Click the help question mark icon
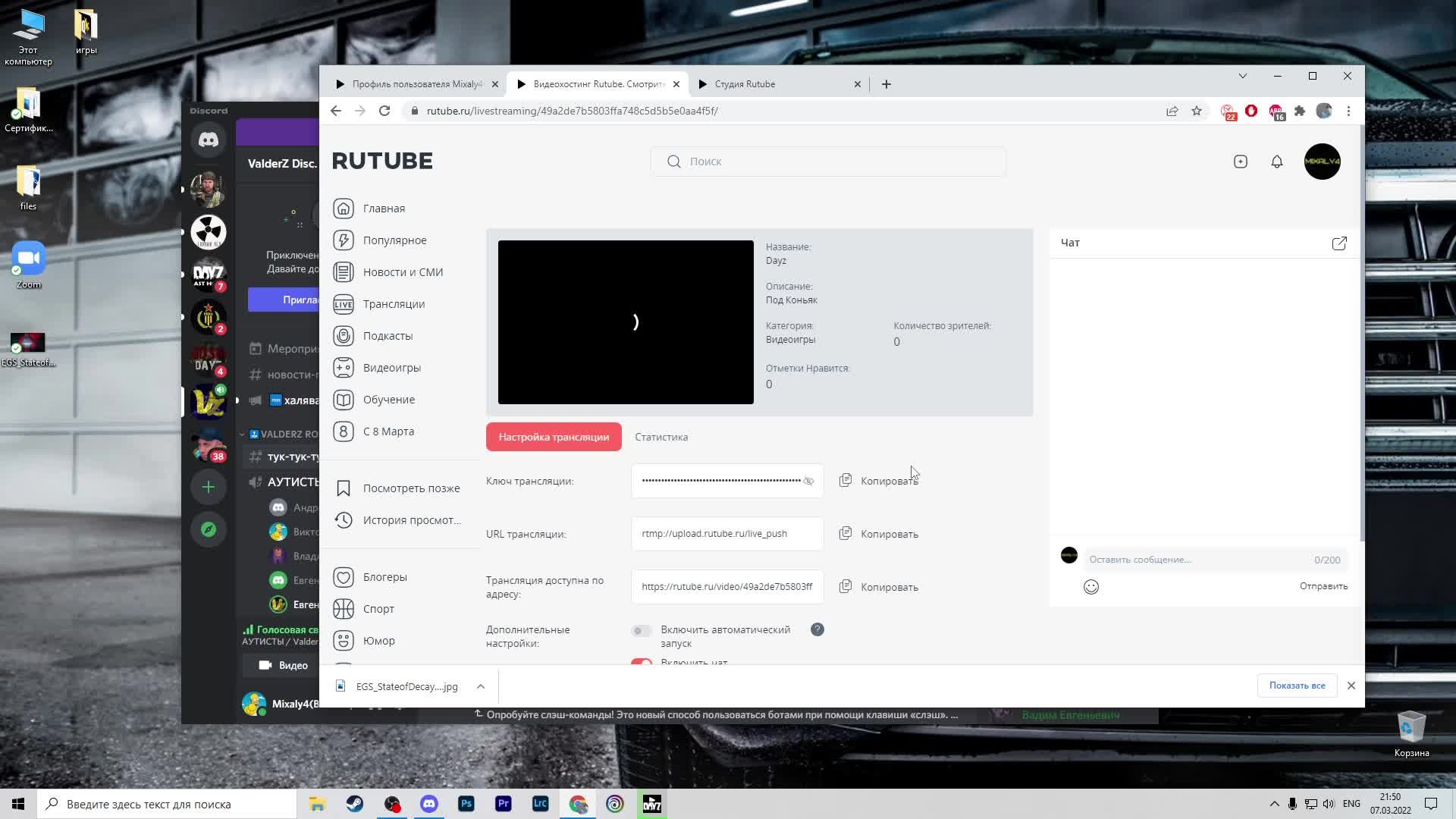This screenshot has height=819, width=1456. (817, 629)
